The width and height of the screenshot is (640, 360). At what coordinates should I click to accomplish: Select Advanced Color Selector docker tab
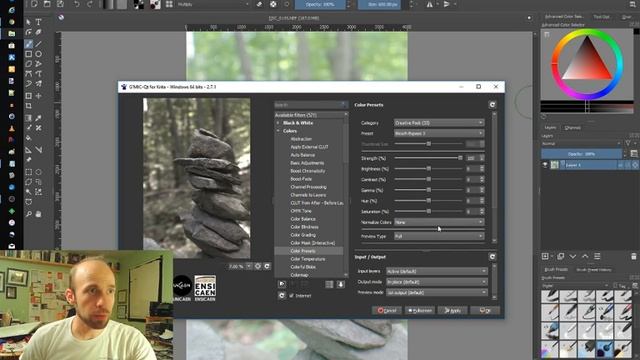coord(564,17)
